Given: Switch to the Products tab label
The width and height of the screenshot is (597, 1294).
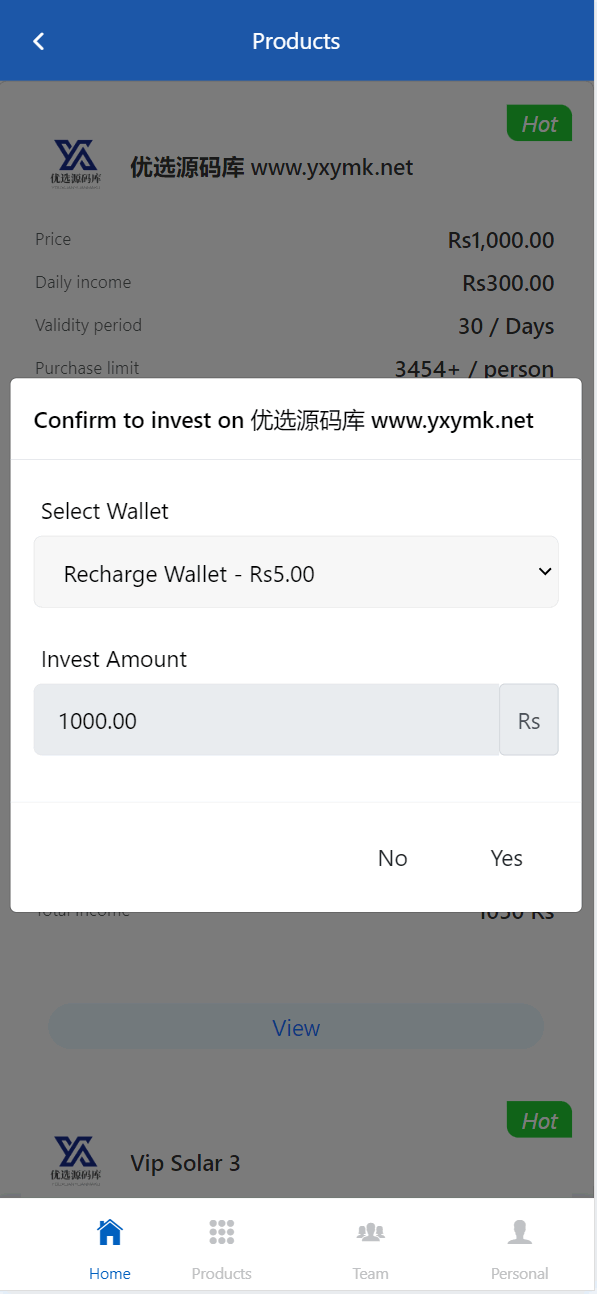Looking at the screenshot, I should (x=222, y=1273).
